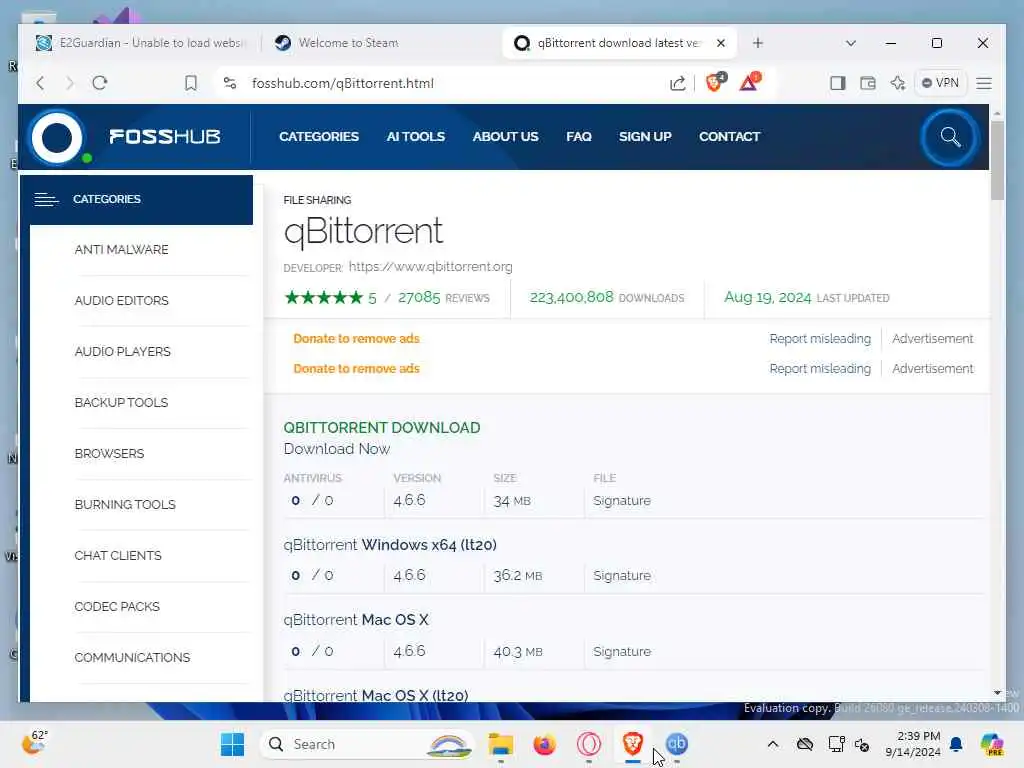Click the share page icon

[x=678, y=83]
